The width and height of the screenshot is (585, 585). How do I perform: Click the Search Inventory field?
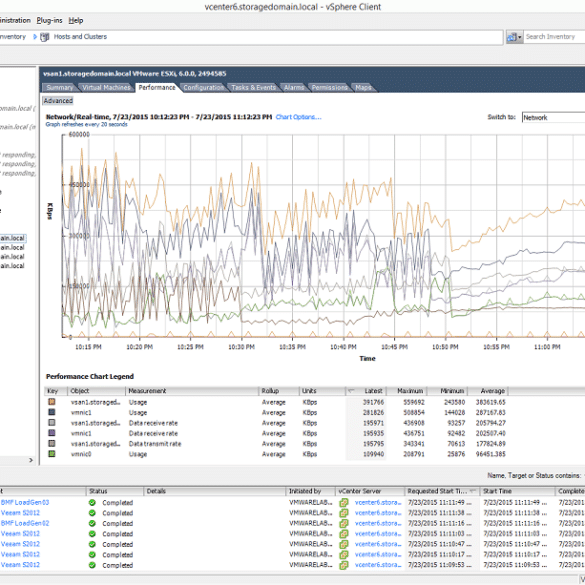point(554,37)
